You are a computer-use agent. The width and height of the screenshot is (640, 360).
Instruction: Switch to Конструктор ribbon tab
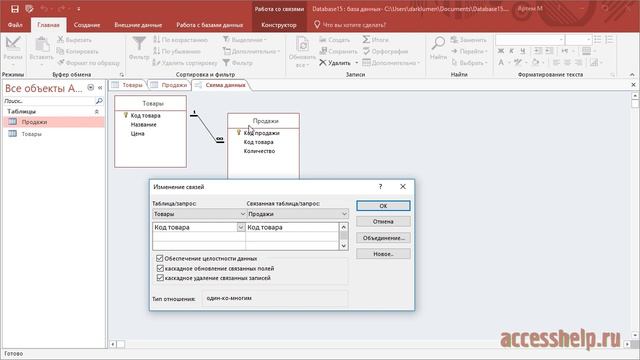279,25
